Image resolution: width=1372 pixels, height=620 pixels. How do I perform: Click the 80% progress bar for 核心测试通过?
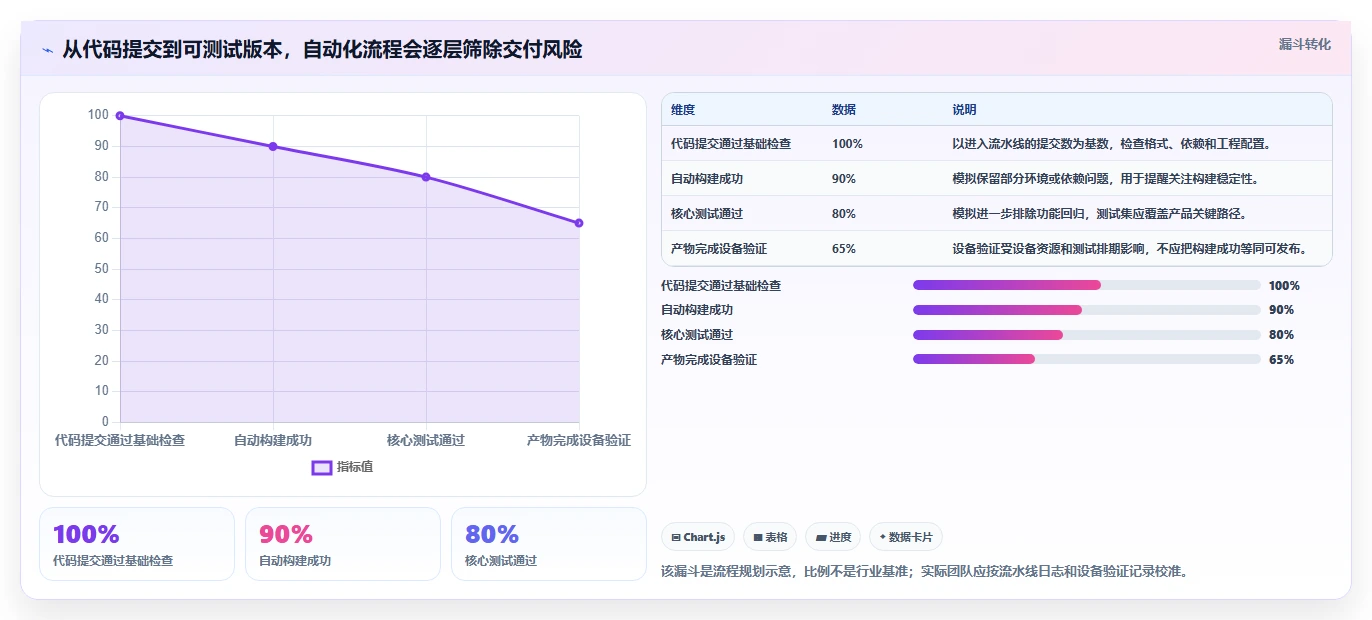(1087, 335)
